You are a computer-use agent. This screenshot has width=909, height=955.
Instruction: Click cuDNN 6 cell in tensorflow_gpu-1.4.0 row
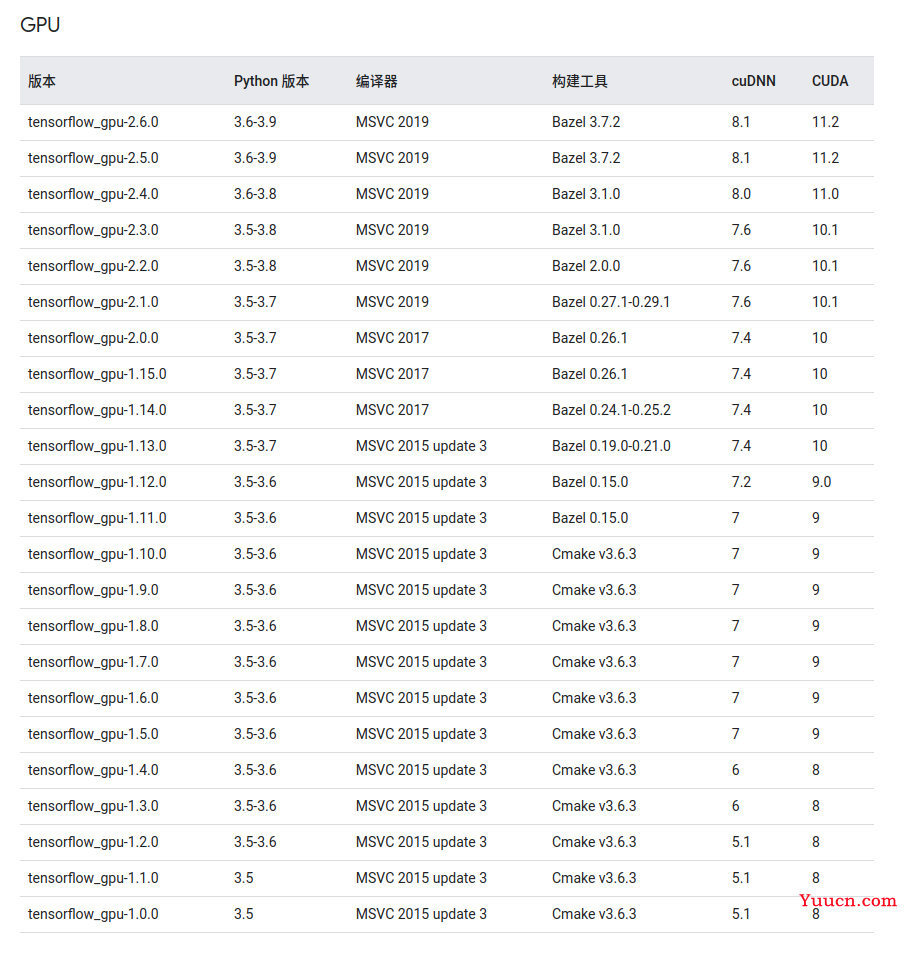pyautogui.click(x=736, y=770)
